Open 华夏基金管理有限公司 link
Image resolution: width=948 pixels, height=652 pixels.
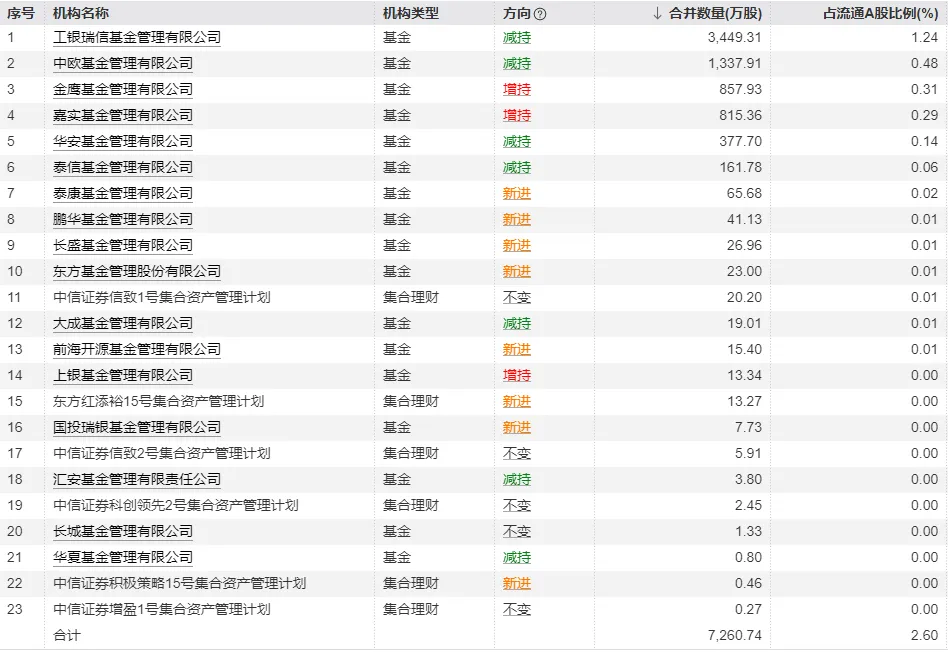pyautogui.click(x=123, y=558)
